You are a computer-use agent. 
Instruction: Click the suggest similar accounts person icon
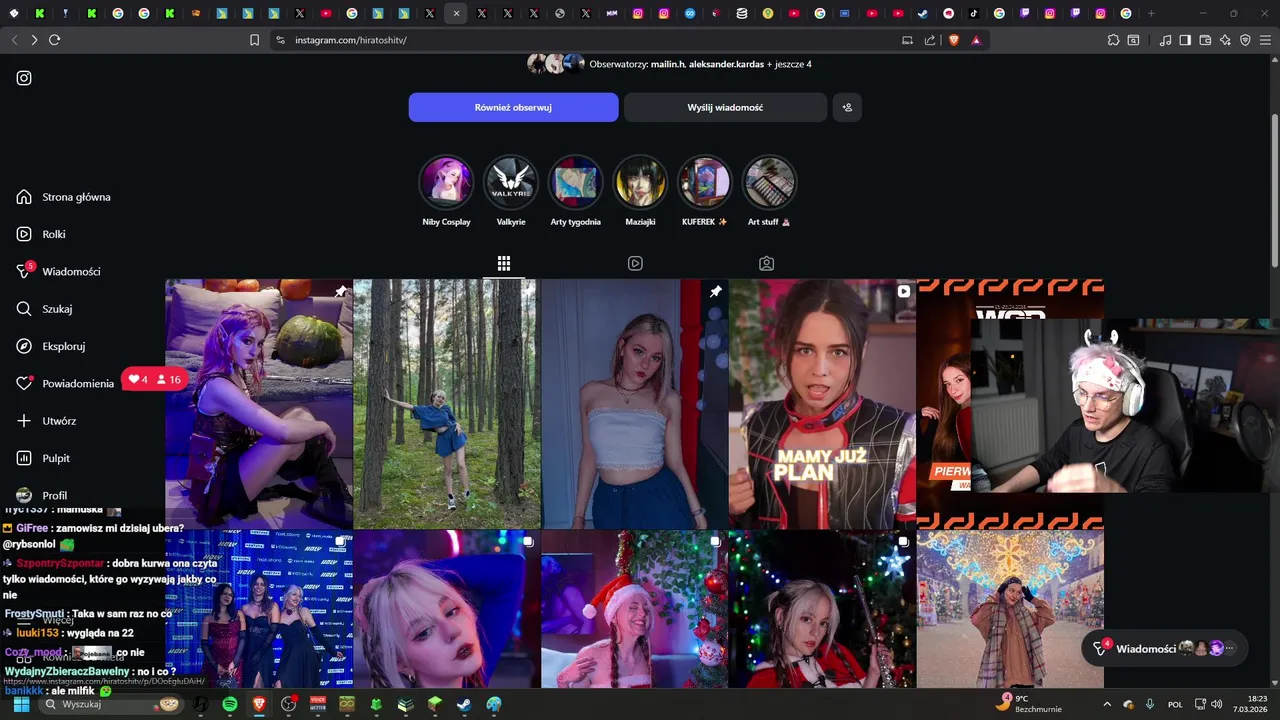(x=847, y=107)
